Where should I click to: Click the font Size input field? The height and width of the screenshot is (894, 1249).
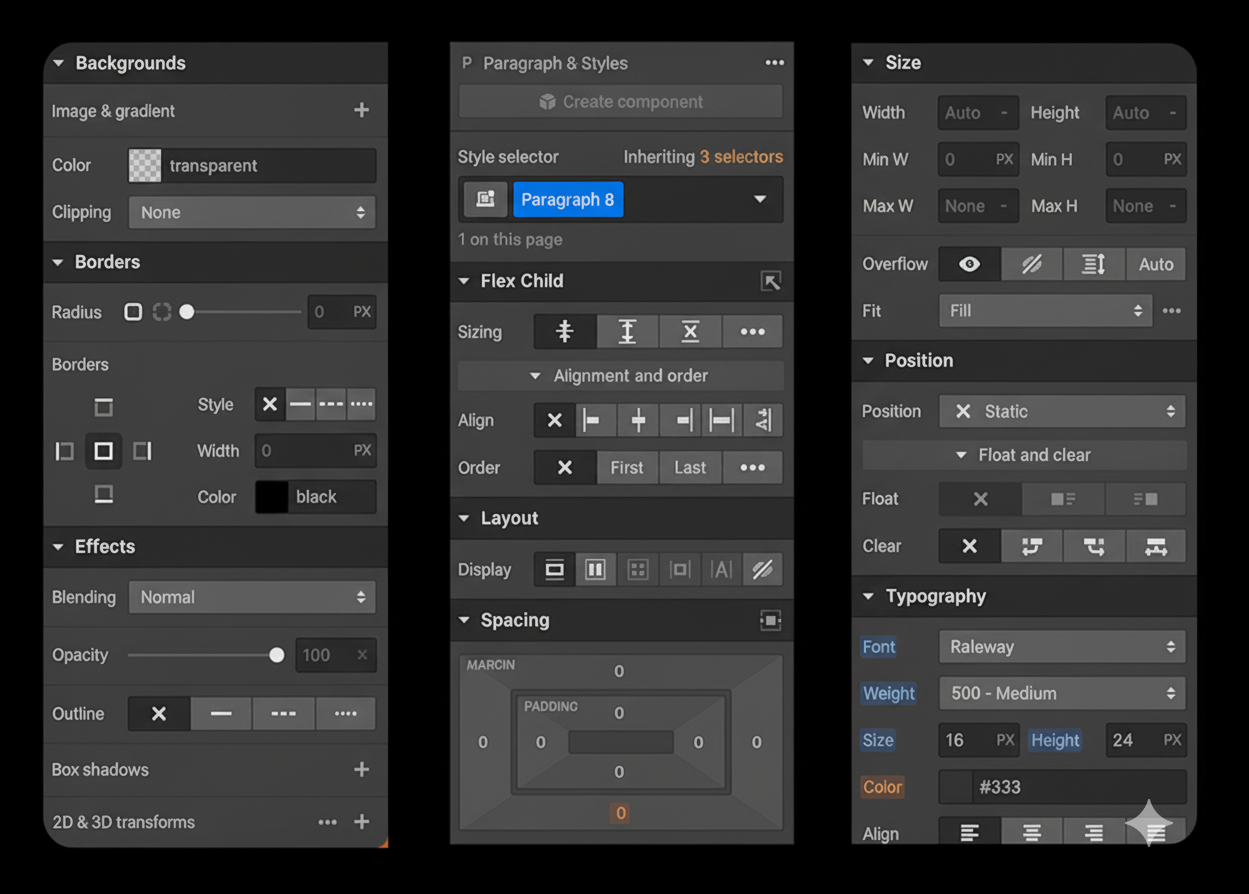(x=965, y=740)
